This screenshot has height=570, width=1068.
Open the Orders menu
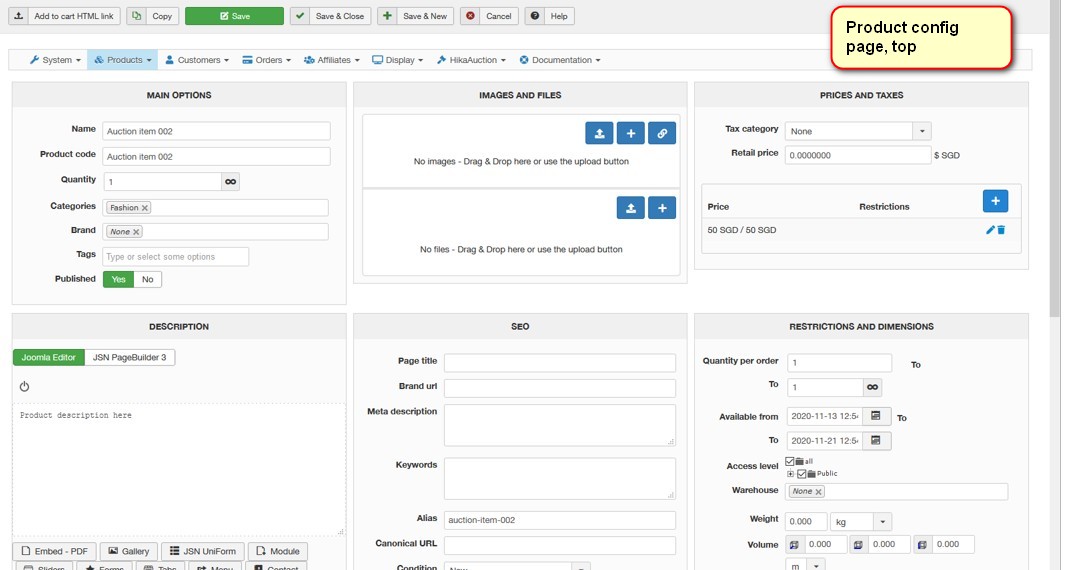266,60
